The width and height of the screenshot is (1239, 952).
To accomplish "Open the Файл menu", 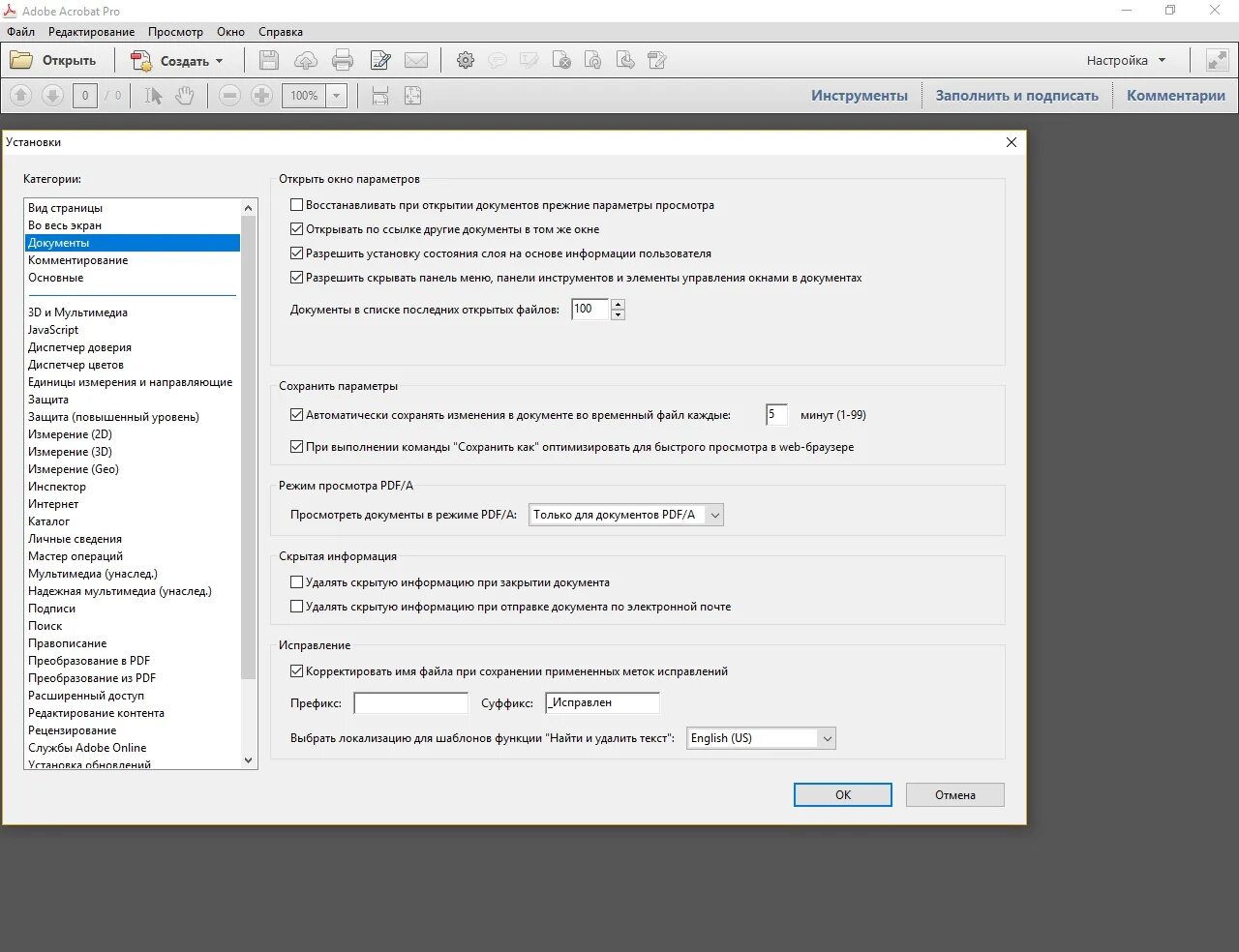I will [x=20, y=32].
